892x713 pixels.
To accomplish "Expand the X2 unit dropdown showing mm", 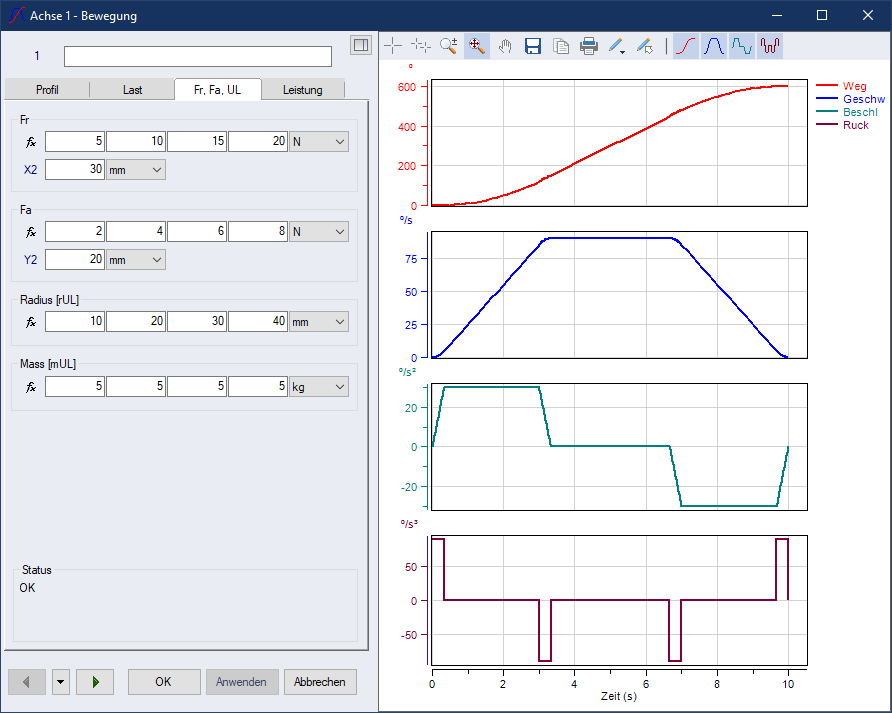I will click(135, 170).
